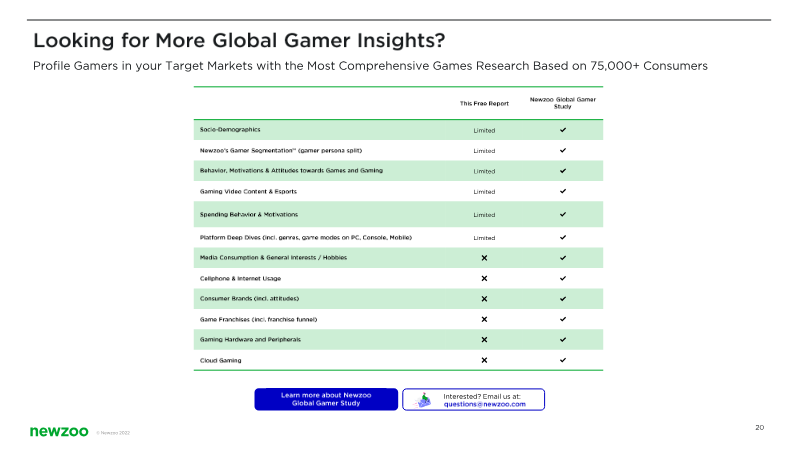Click the checkmark in the Spending Behavior row
This screenshot has width=800, height=450.
pyautogui.click(x=563, y=214)
